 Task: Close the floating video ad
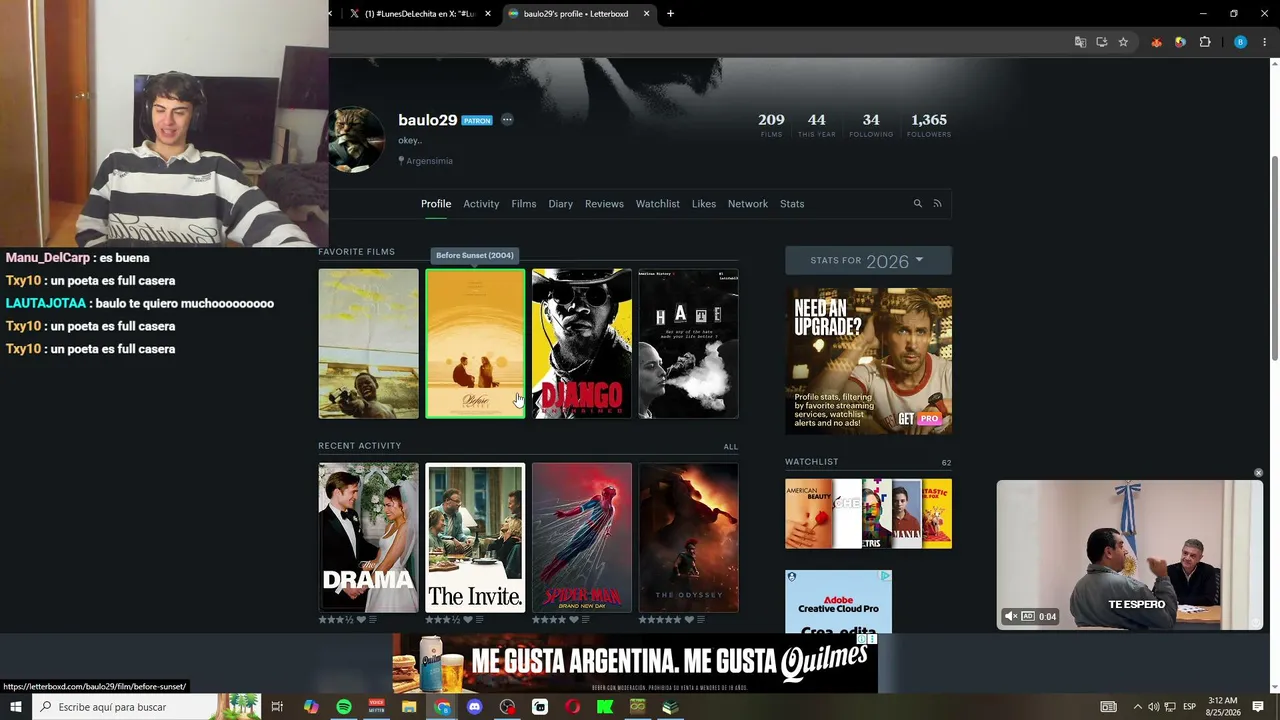click(1258, 473)
